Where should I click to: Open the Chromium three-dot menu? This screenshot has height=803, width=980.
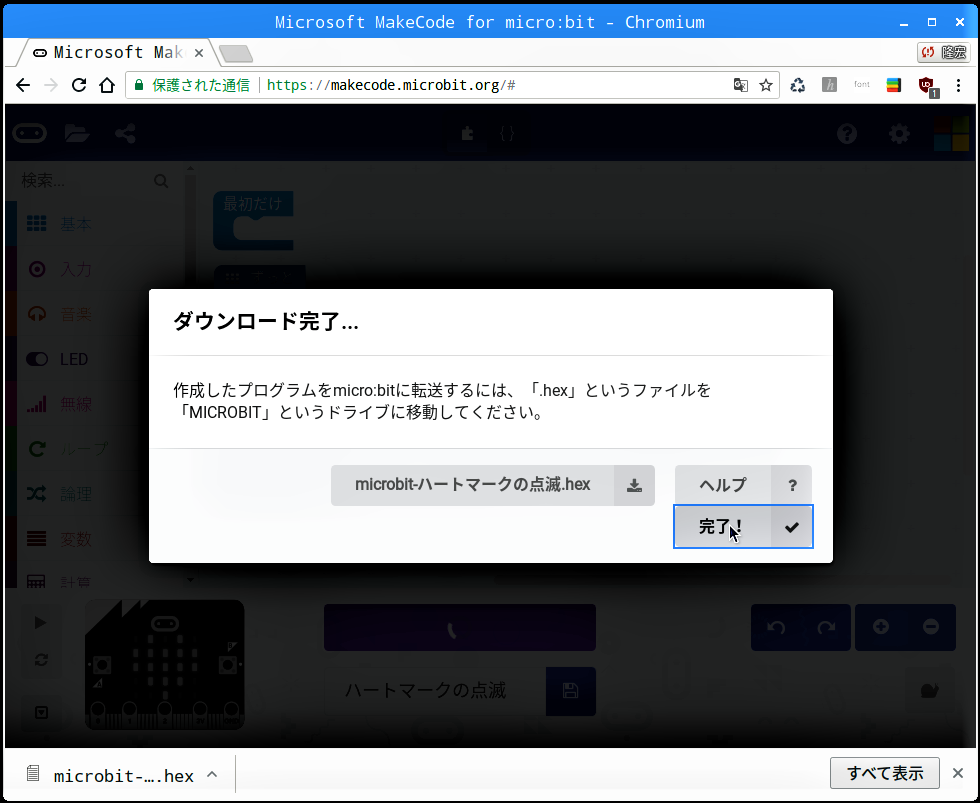(959, 85)
